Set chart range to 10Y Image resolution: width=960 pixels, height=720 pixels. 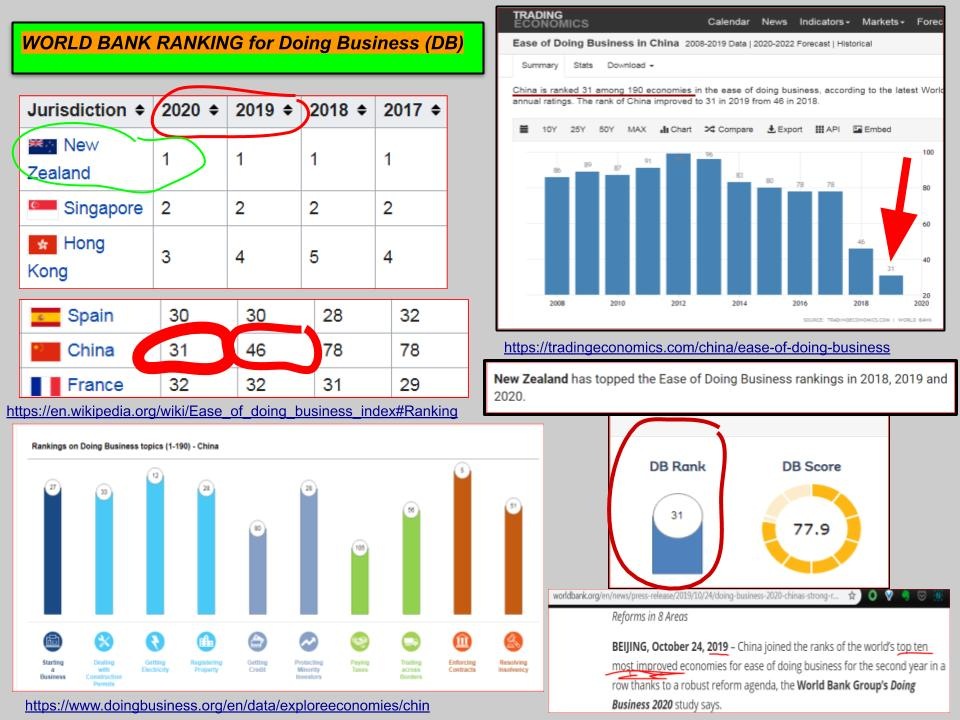coord(549,129)
